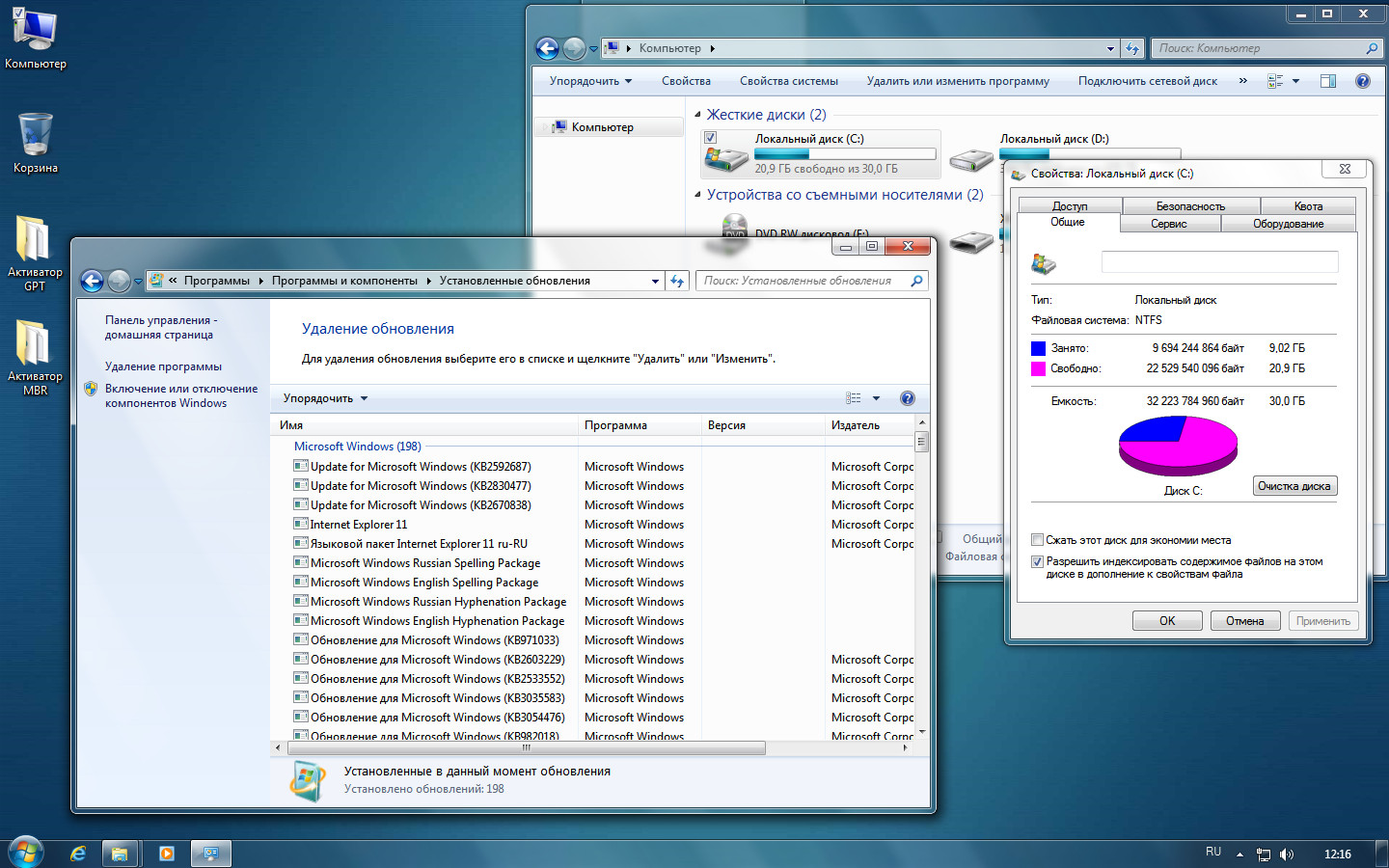The width and height of the screenshot is (1389, 868).
Task: Click Удалить или изменить программу button
Action: click(x=958, y=81)
